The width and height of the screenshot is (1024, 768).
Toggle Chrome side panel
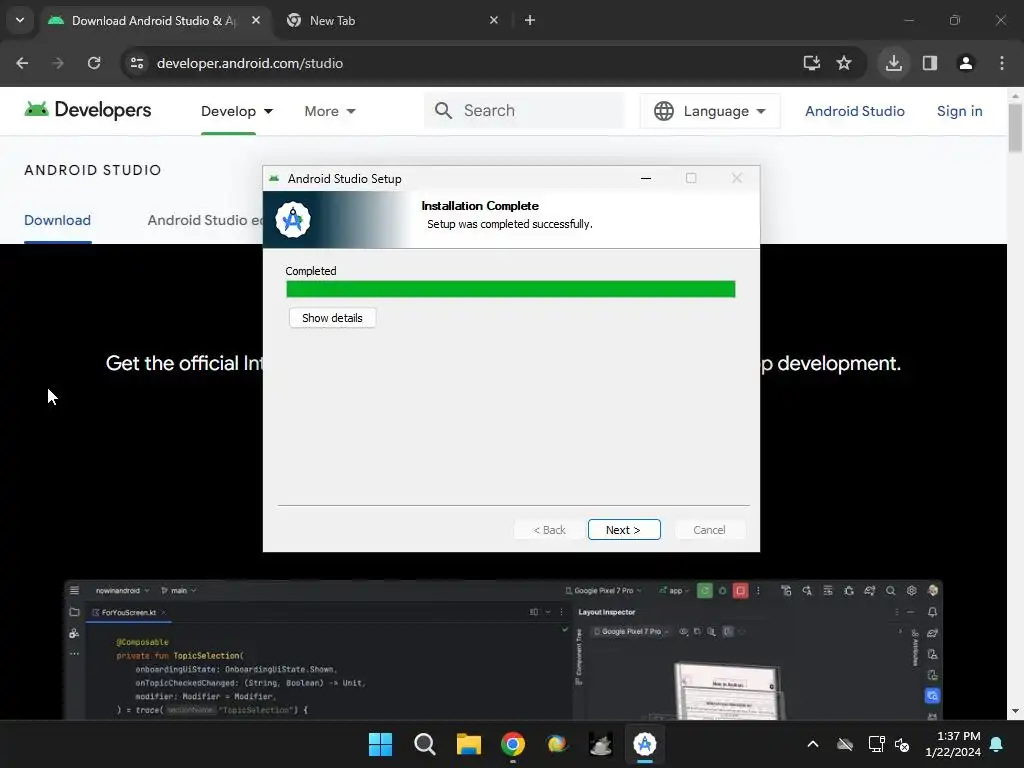click(930, 63)
